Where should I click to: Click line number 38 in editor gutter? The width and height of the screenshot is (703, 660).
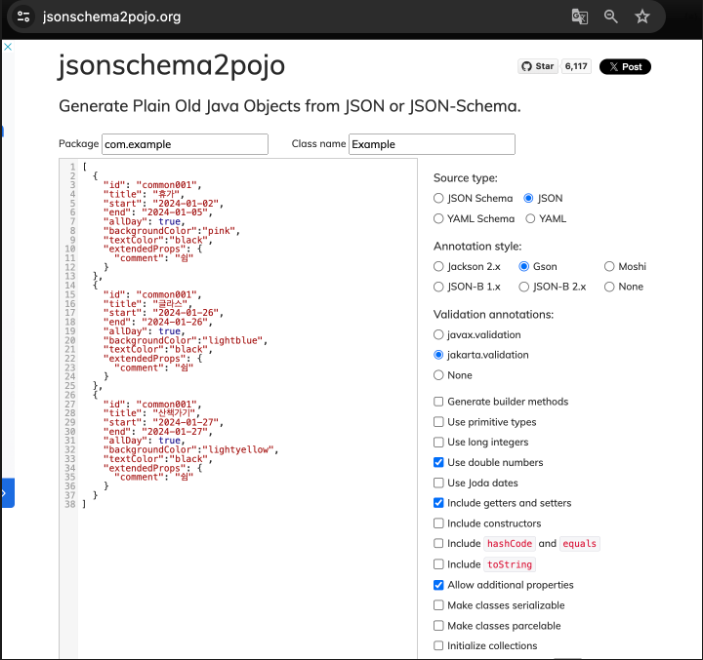70,504
